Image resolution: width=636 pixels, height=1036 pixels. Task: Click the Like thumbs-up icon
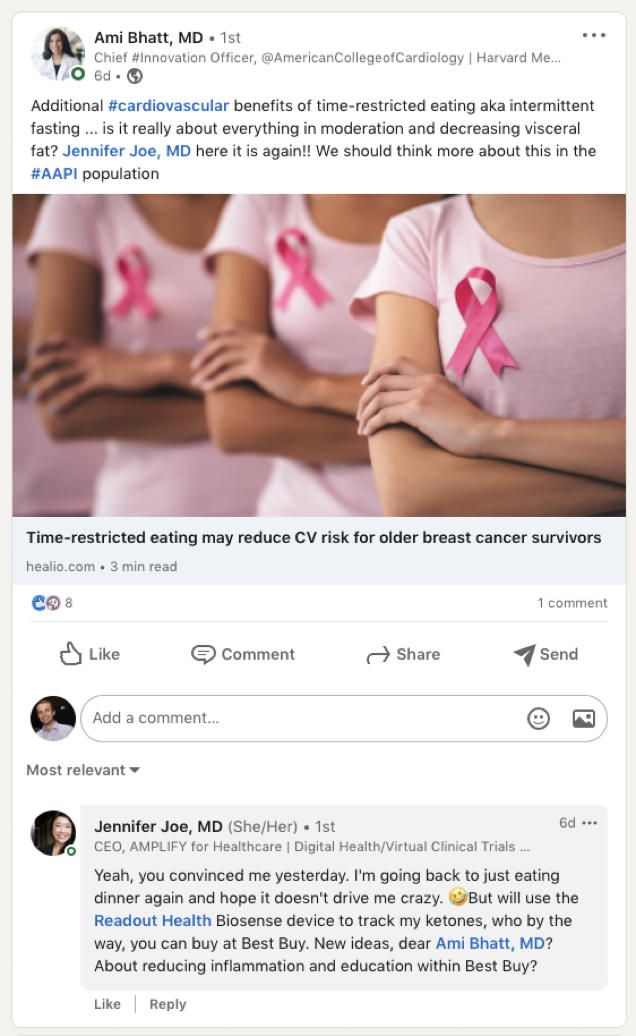pyautogui.click(x=71, y=653)
